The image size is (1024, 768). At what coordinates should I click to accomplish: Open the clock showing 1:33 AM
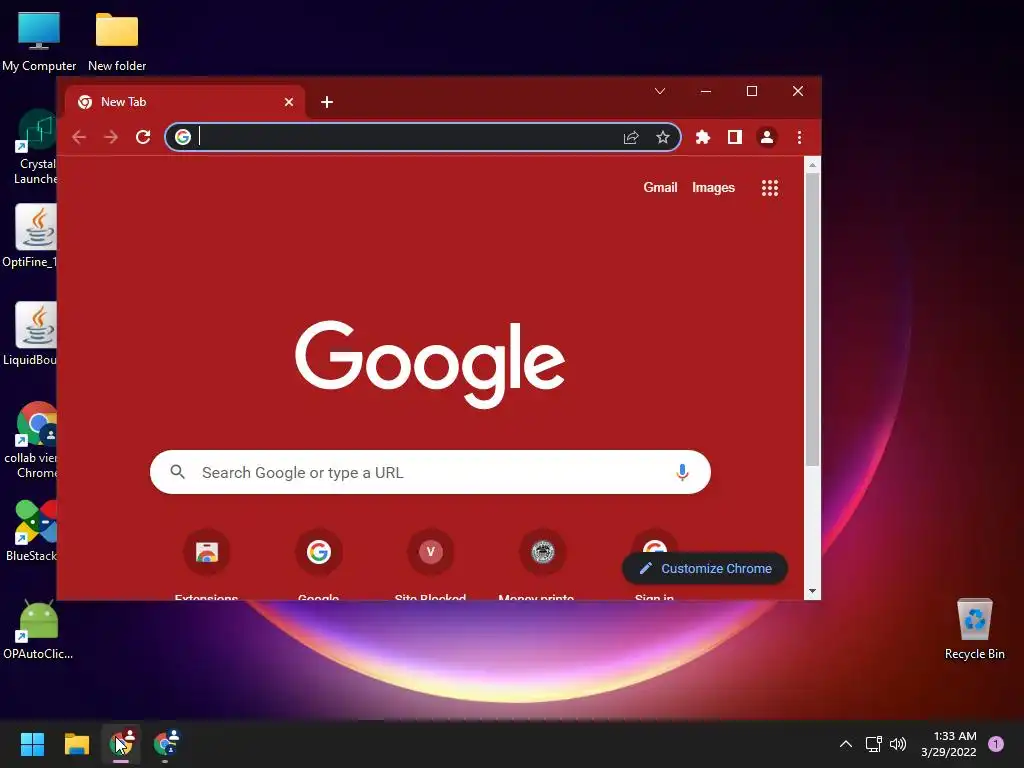click(x=949, y=744)
